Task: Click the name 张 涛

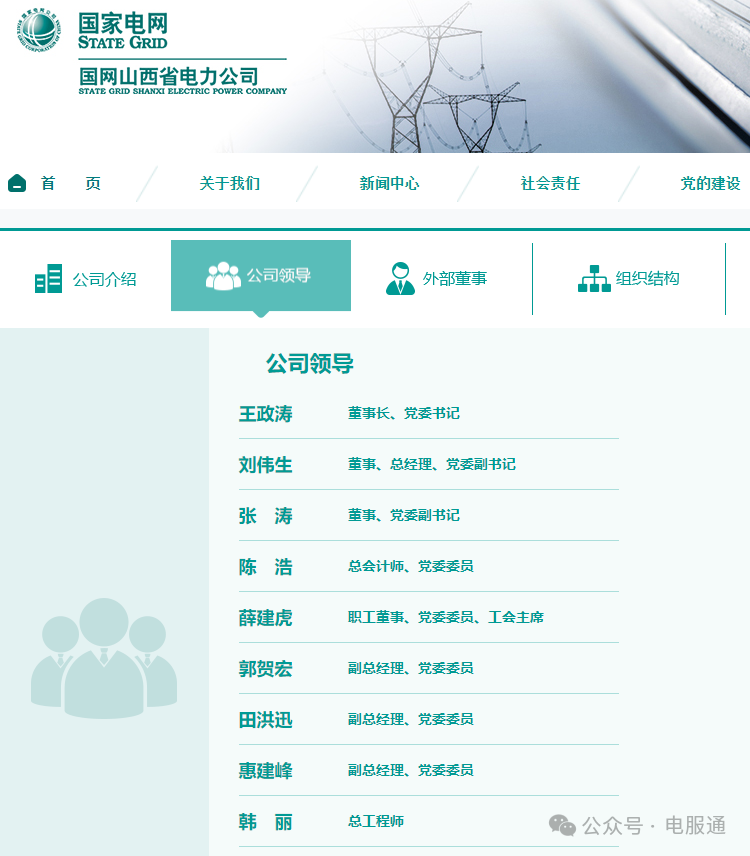Action: pyautogui.click(x=266, y=516)
